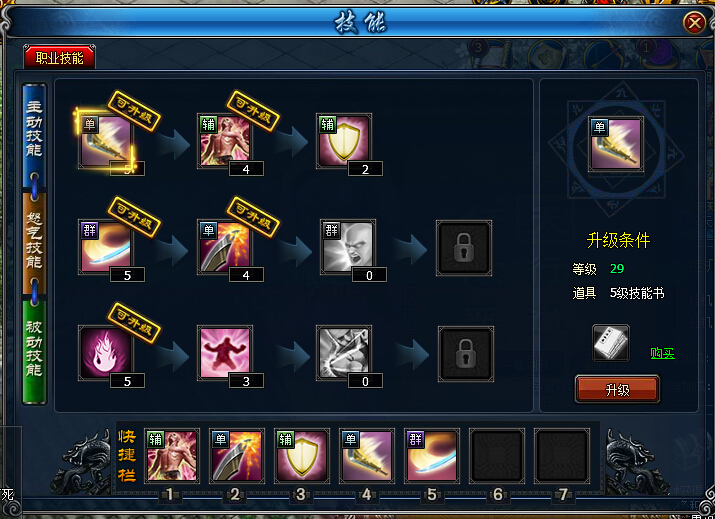Click the red power-up figure skill icon

pyautogui.click(x=224, y=353)
